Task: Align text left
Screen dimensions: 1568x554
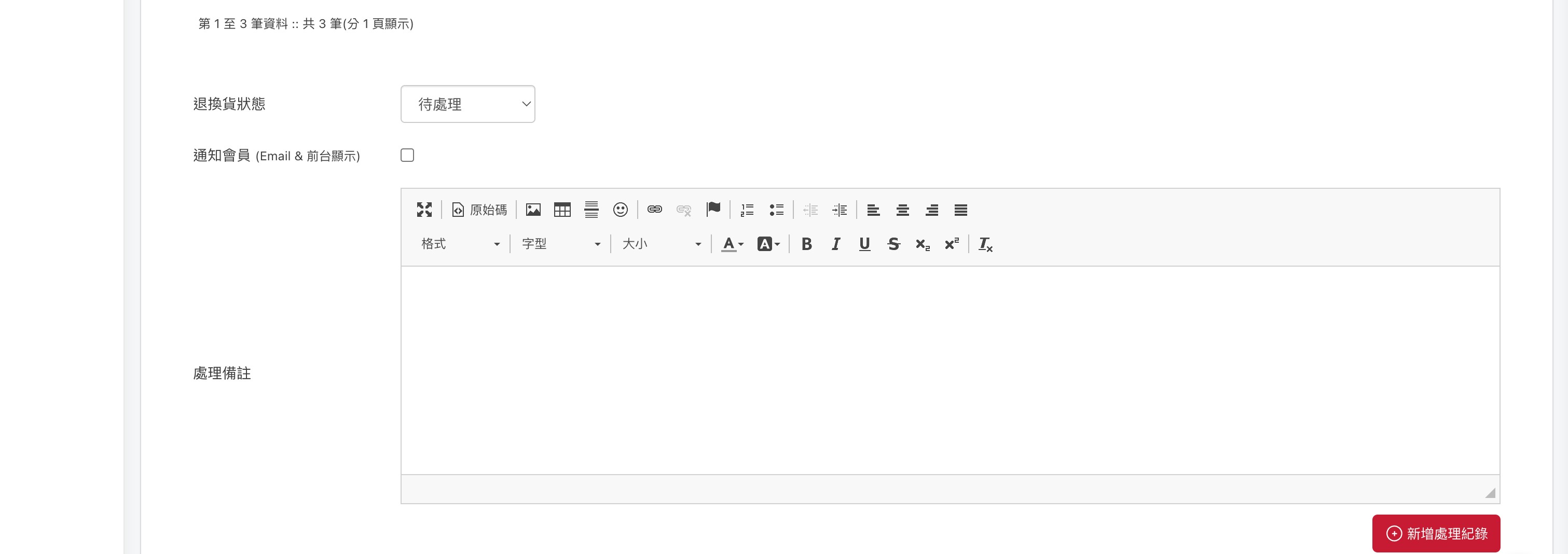Action: (873, 210)
